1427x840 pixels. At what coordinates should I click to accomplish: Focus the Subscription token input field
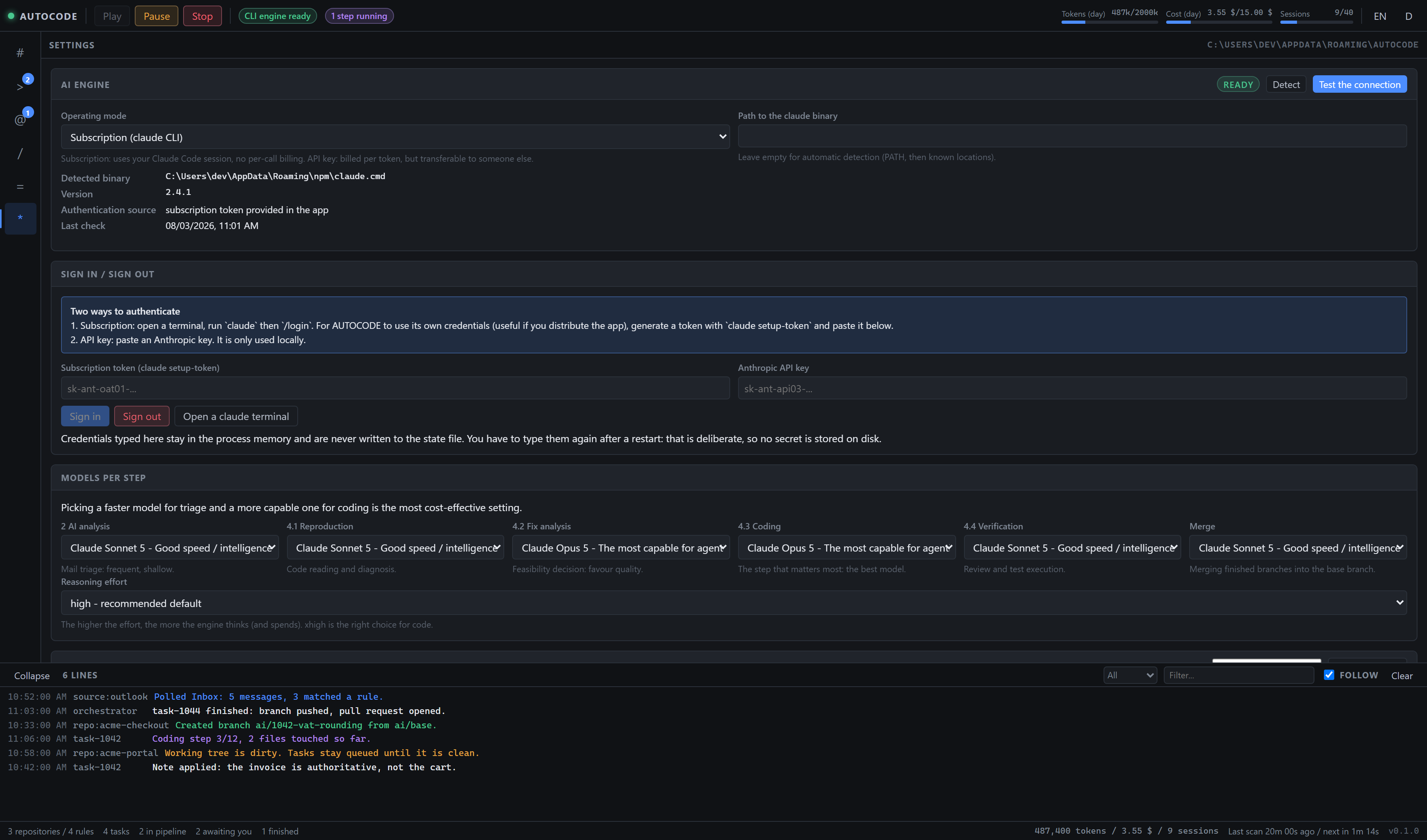(395, 388)
